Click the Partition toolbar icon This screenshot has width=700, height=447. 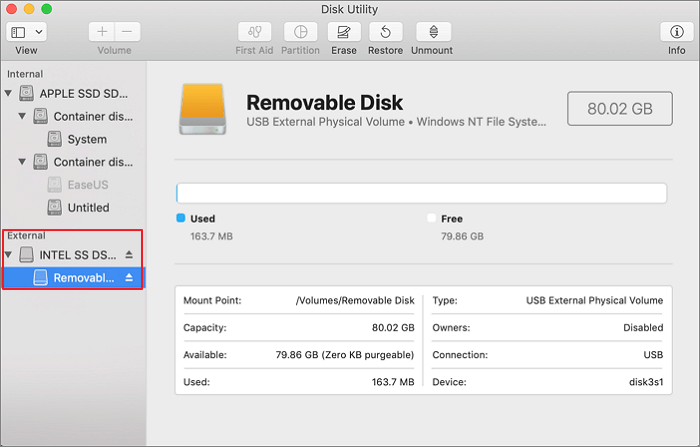point(300,32)
